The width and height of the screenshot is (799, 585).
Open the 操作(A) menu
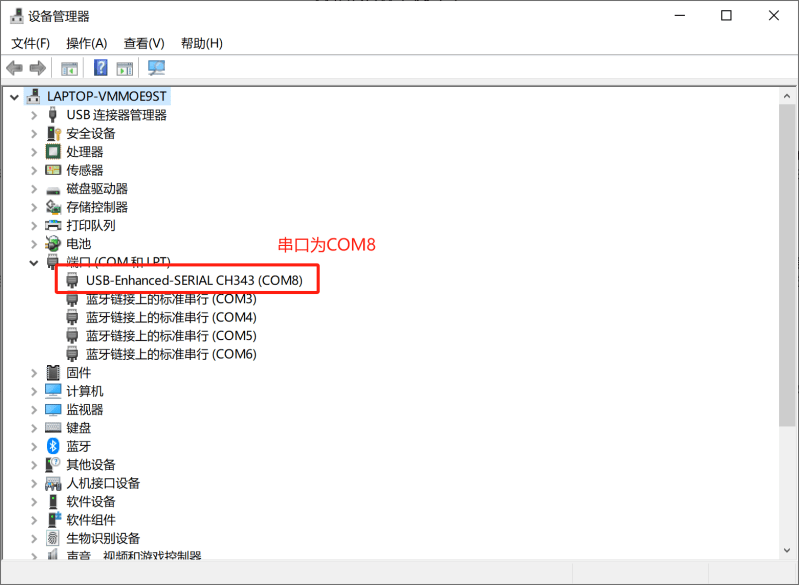pyautogui.click(x=87, y=43)
